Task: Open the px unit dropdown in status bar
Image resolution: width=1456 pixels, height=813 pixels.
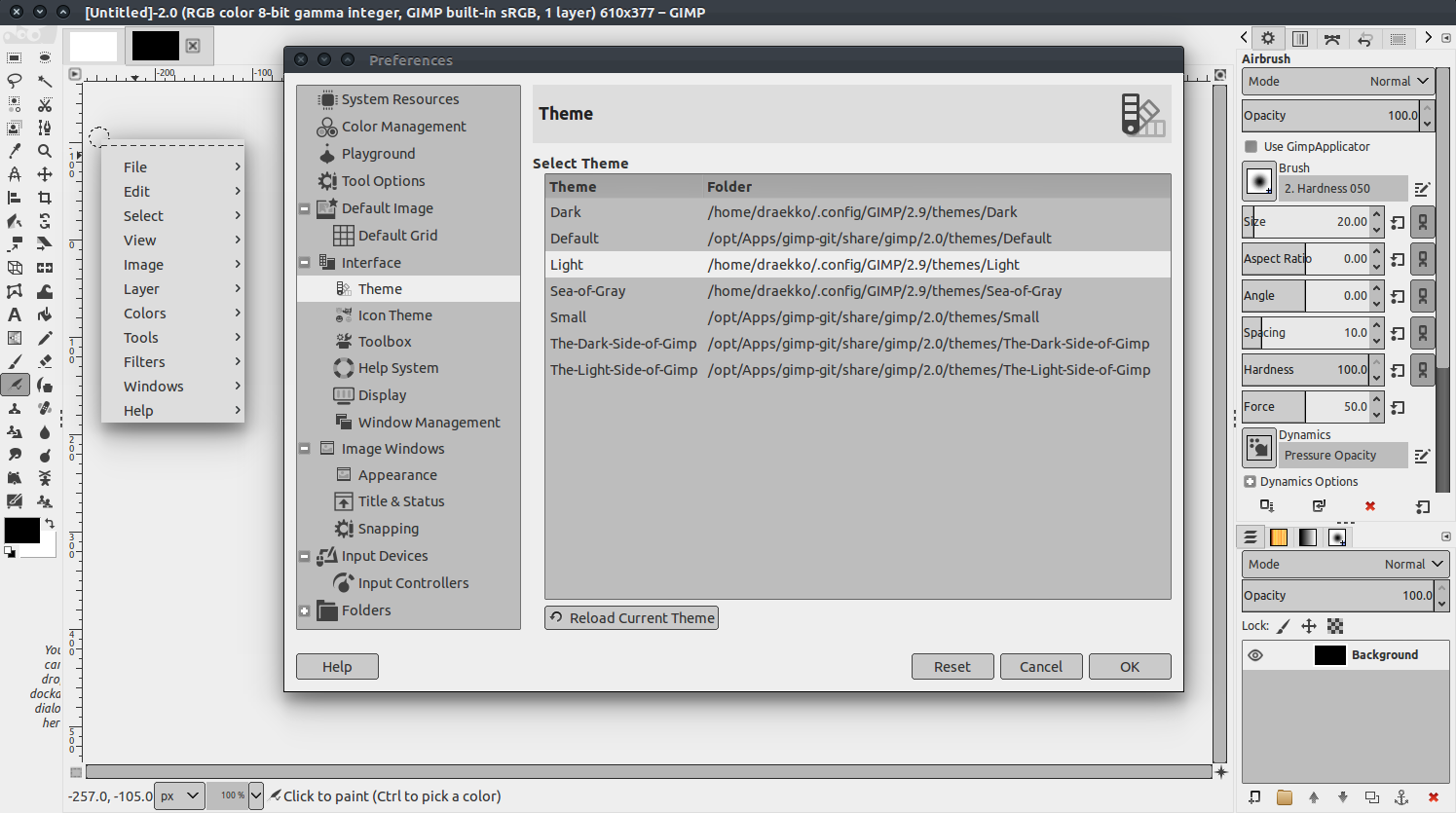Action: 181,795
